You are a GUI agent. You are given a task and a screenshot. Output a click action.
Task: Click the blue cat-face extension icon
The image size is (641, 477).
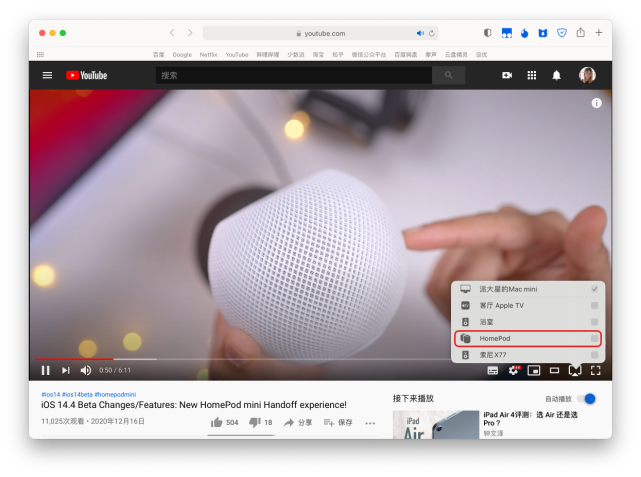[543, 33]
